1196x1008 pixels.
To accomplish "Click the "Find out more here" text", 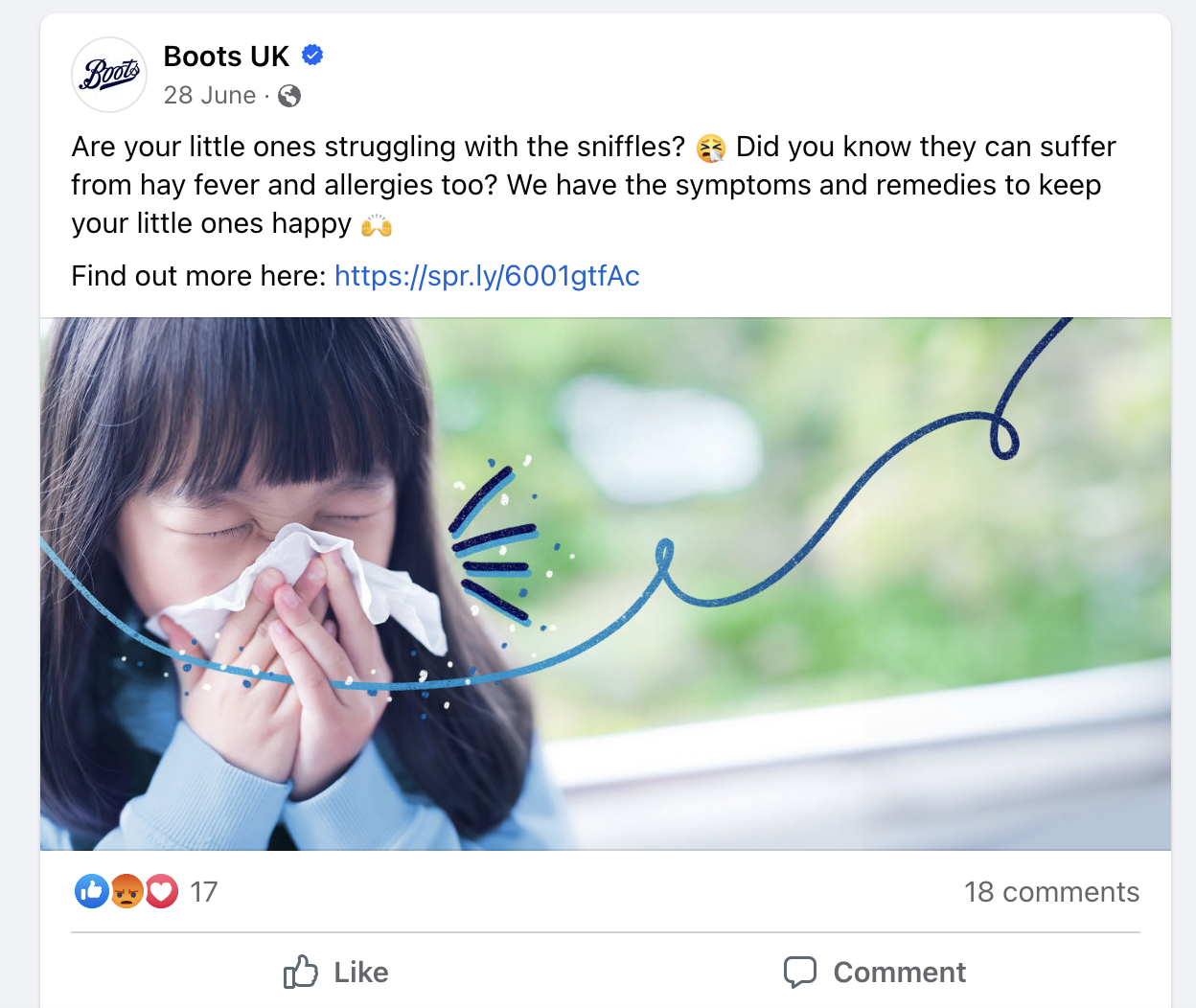I will click(199, 276).
